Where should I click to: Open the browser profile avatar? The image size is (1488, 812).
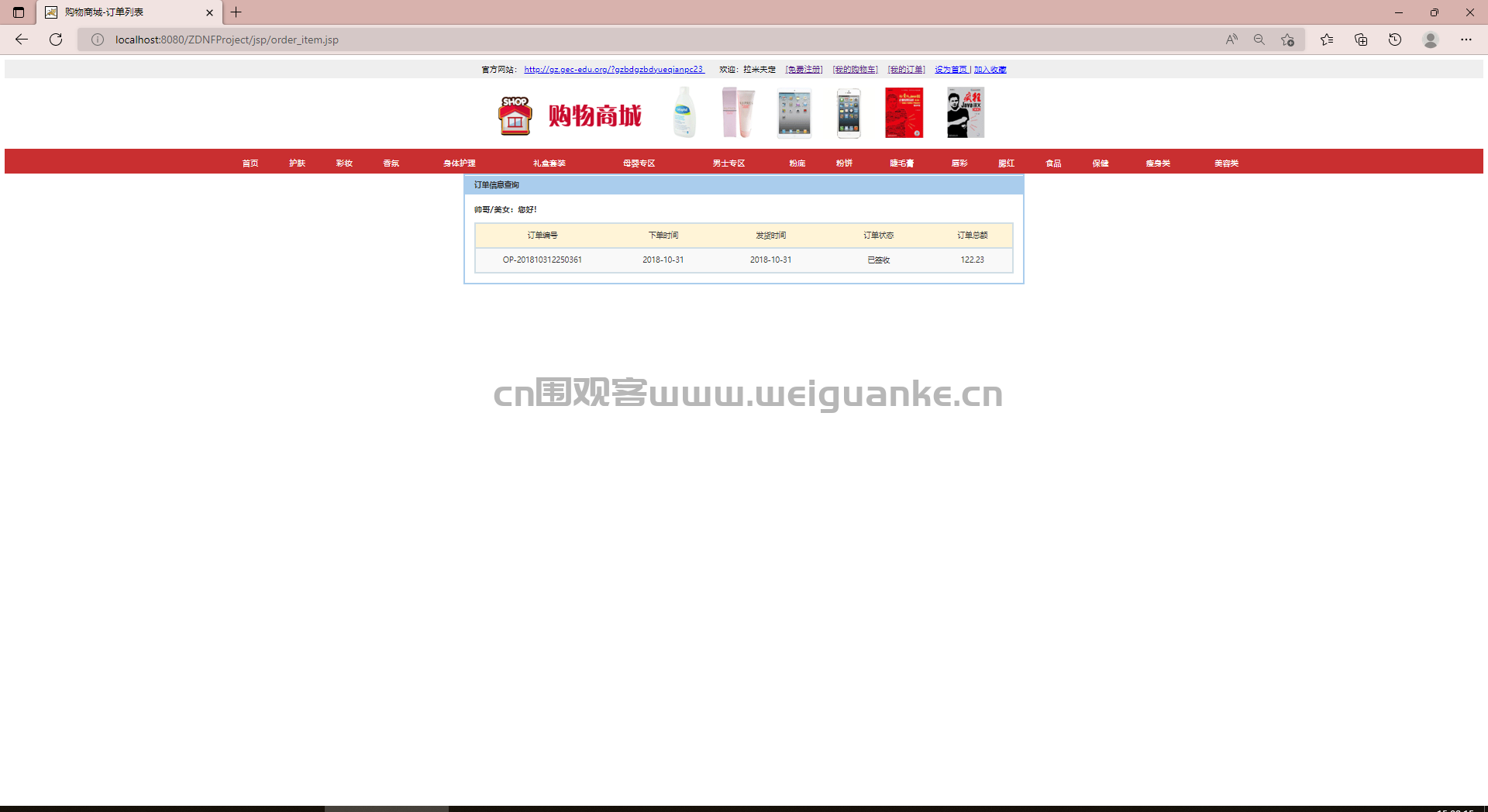tap(1431, 40)
